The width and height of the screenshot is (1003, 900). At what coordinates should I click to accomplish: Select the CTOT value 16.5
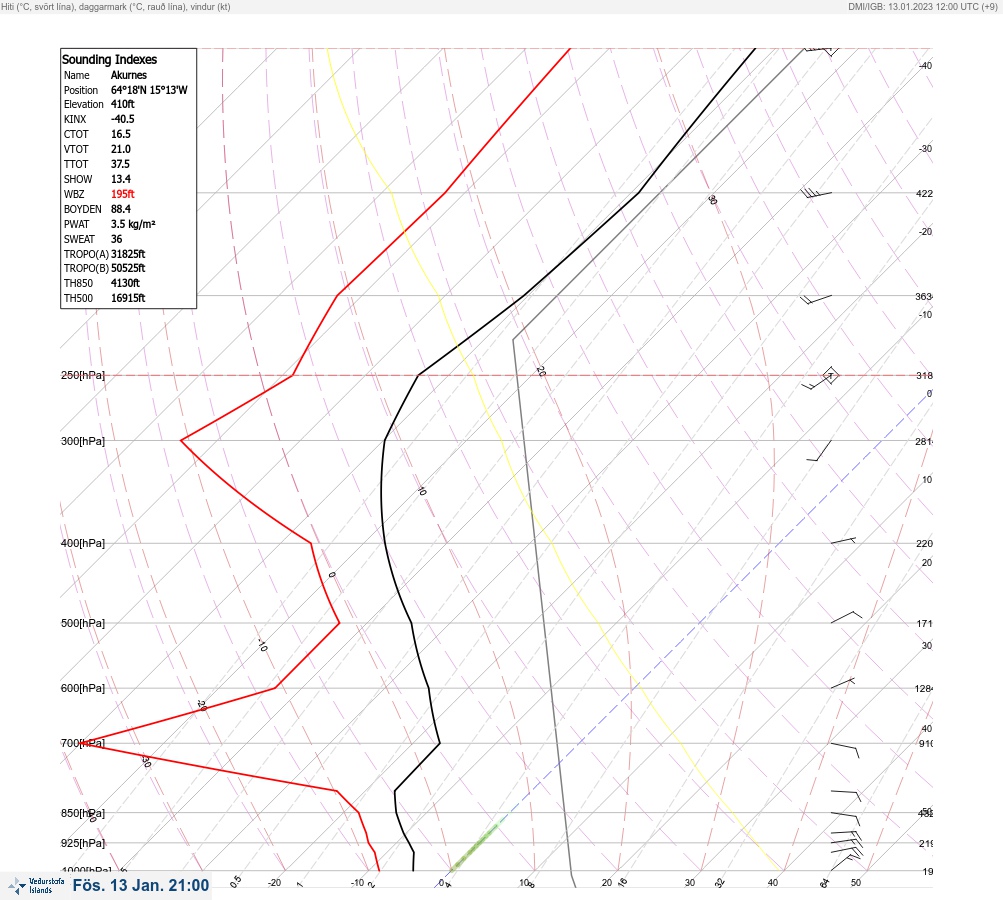click(x=120, y=134)
